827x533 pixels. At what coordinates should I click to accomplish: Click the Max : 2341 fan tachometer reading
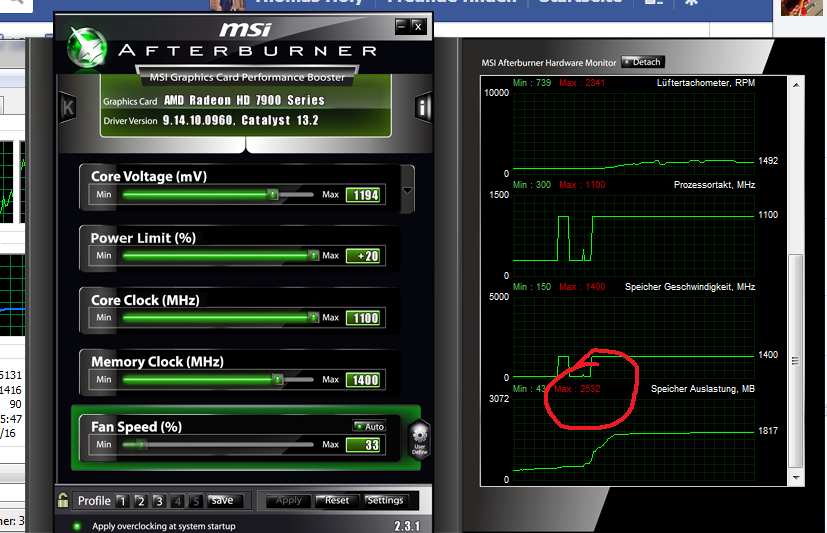pyautogui.click(x=582, y=83)
